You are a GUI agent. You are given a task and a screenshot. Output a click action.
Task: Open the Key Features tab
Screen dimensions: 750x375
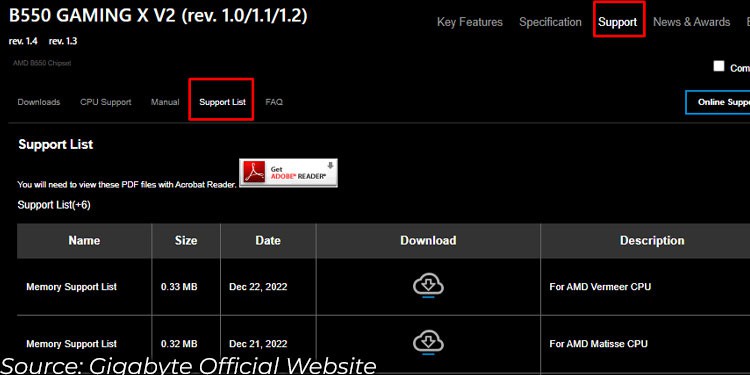tap(470, 22)
